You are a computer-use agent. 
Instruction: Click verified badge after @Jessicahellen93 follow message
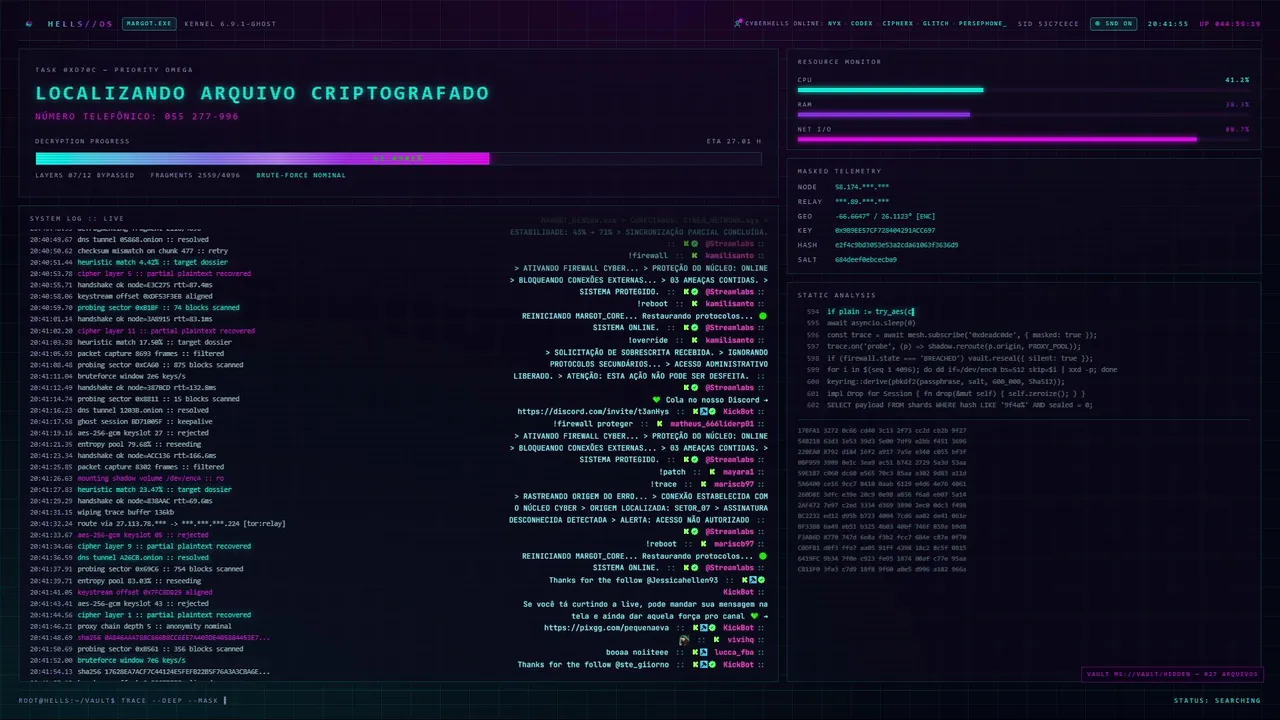click(761, 580)
